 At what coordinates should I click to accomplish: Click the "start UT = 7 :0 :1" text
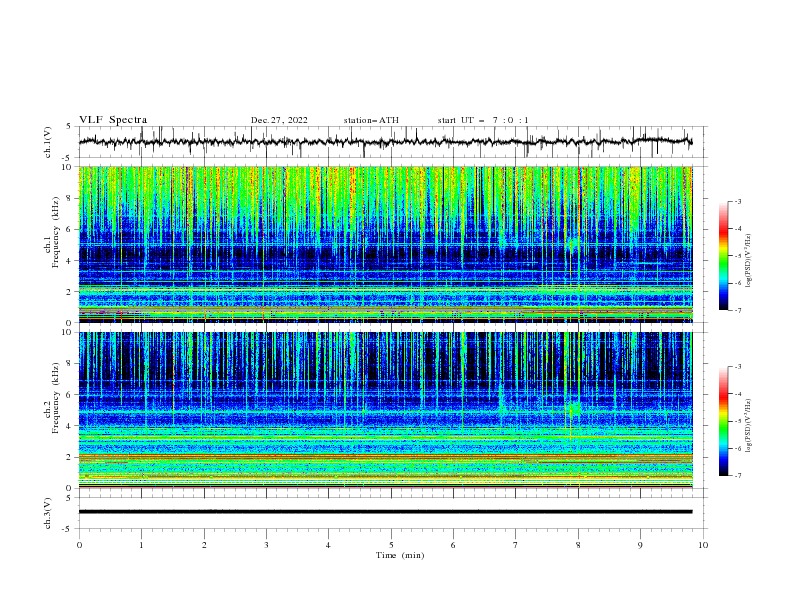click(483, 120)
